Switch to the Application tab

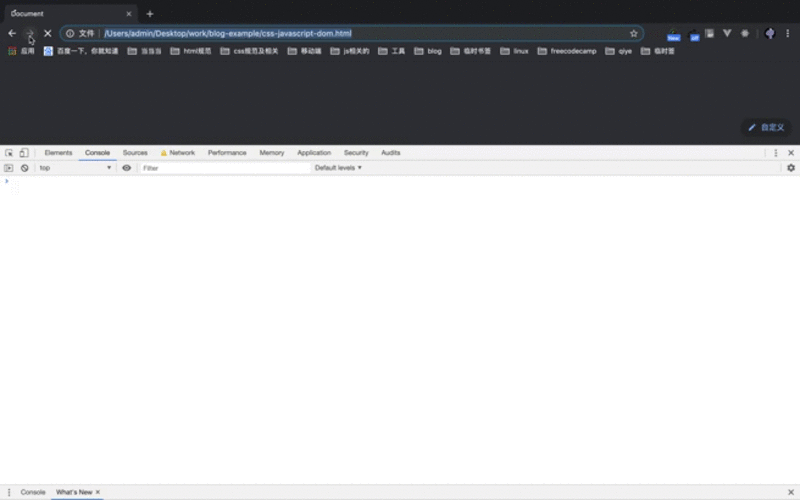coord(314,153)
